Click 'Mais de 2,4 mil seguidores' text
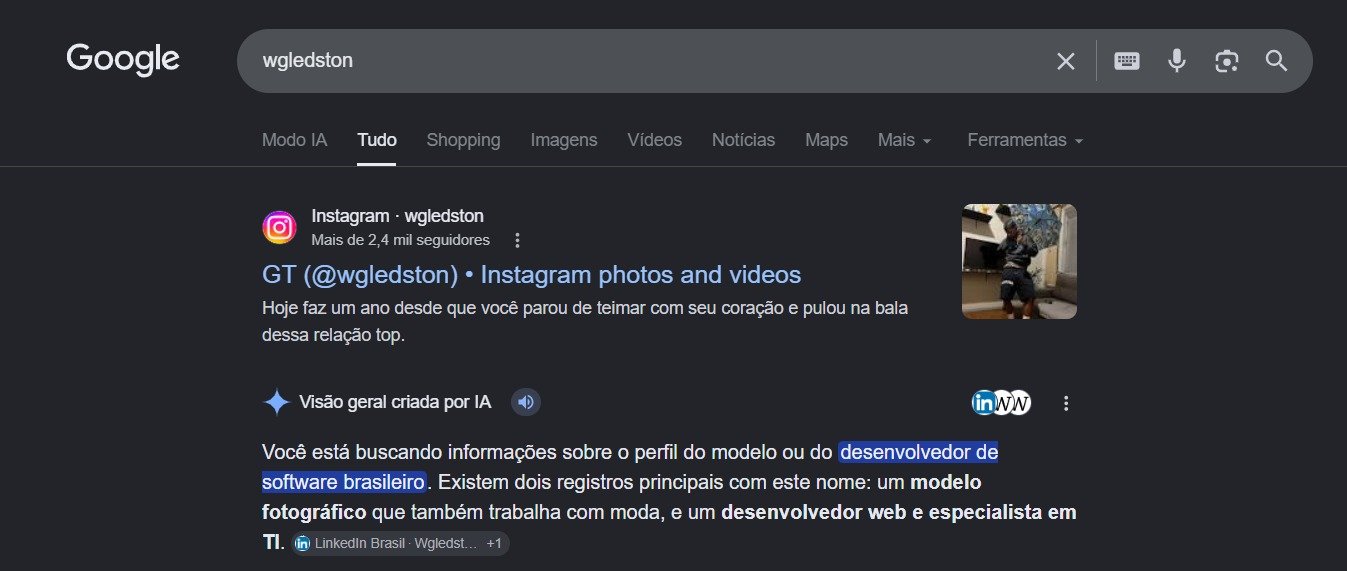 401,240
